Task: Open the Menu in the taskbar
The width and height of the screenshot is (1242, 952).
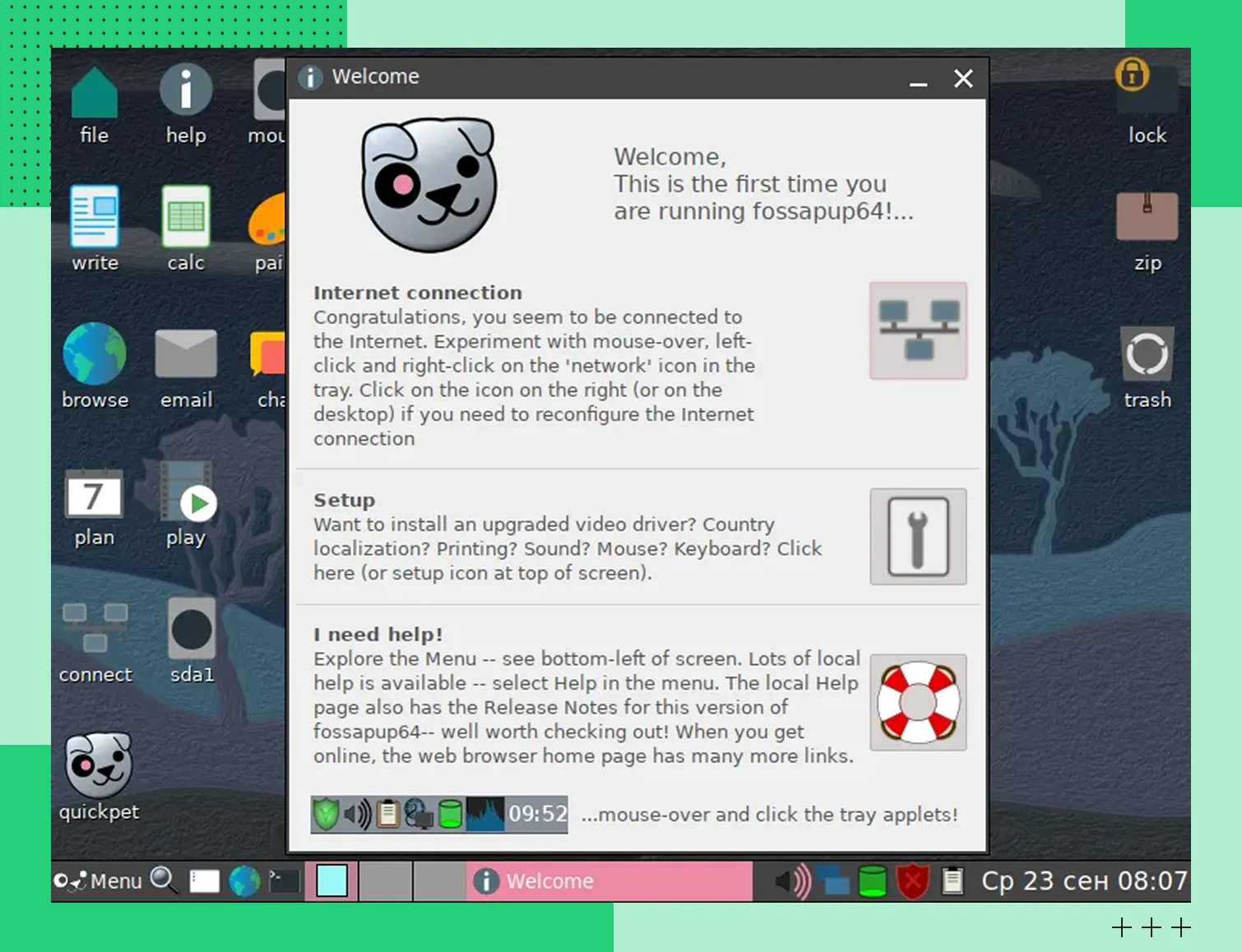Action: coord(99,881)
